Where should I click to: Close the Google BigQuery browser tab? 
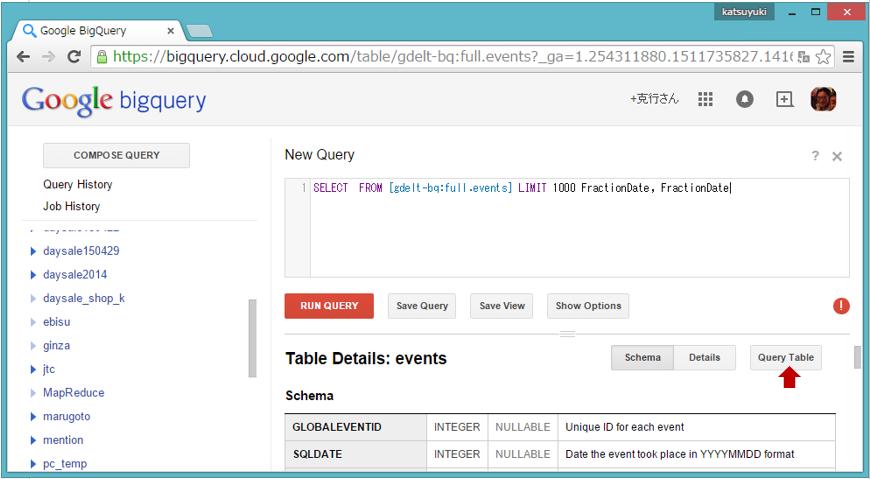coord(171,31)
